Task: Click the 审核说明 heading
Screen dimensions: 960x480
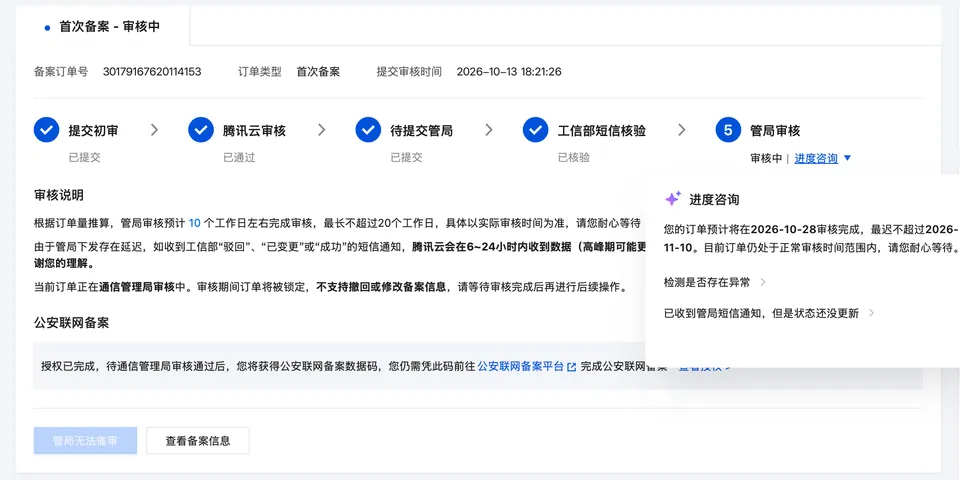Action: [x=59, y=195]
